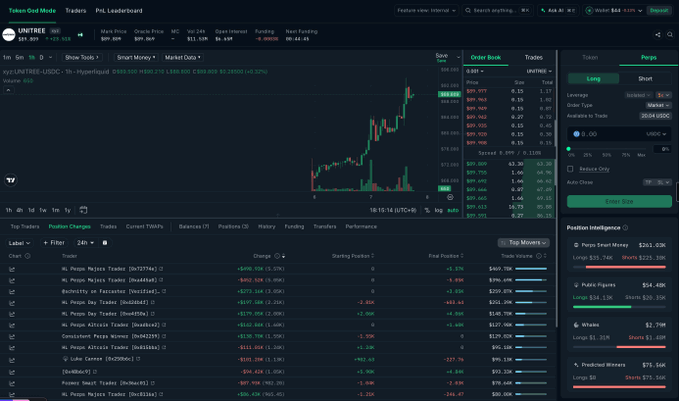
Task: Click the + Filter button
Action: (54, 243)
